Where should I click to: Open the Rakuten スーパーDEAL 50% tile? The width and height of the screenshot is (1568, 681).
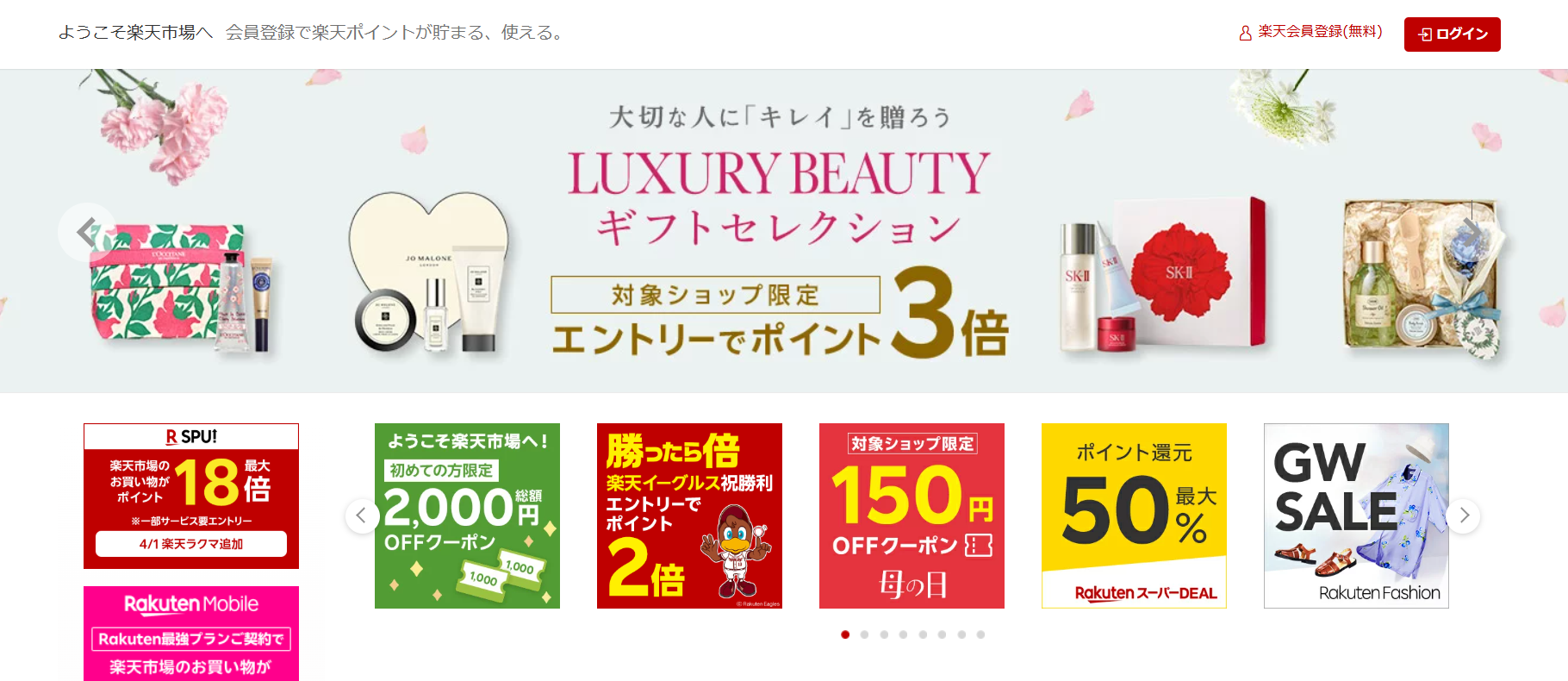click(1134, 515)
